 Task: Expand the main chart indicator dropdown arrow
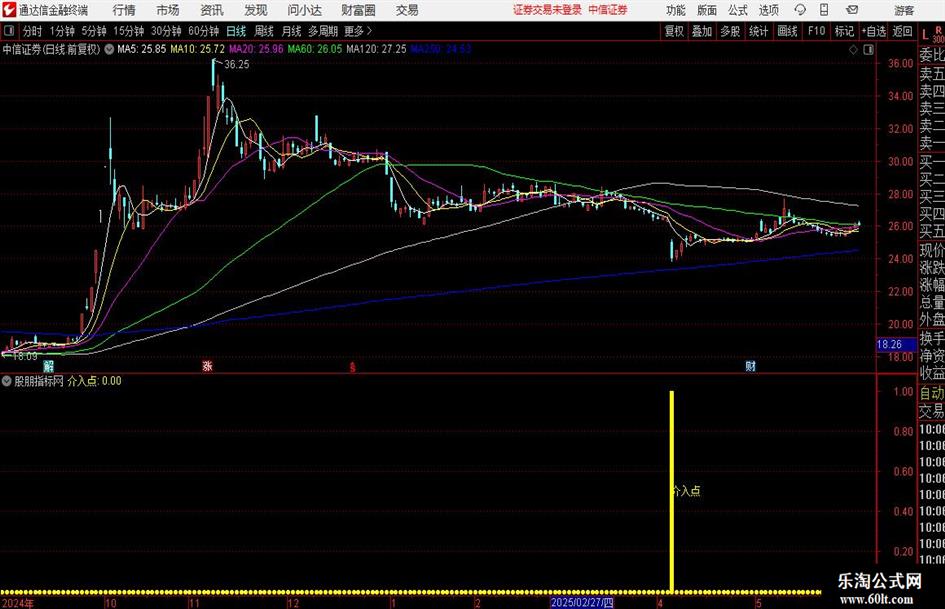click(109, 49)
